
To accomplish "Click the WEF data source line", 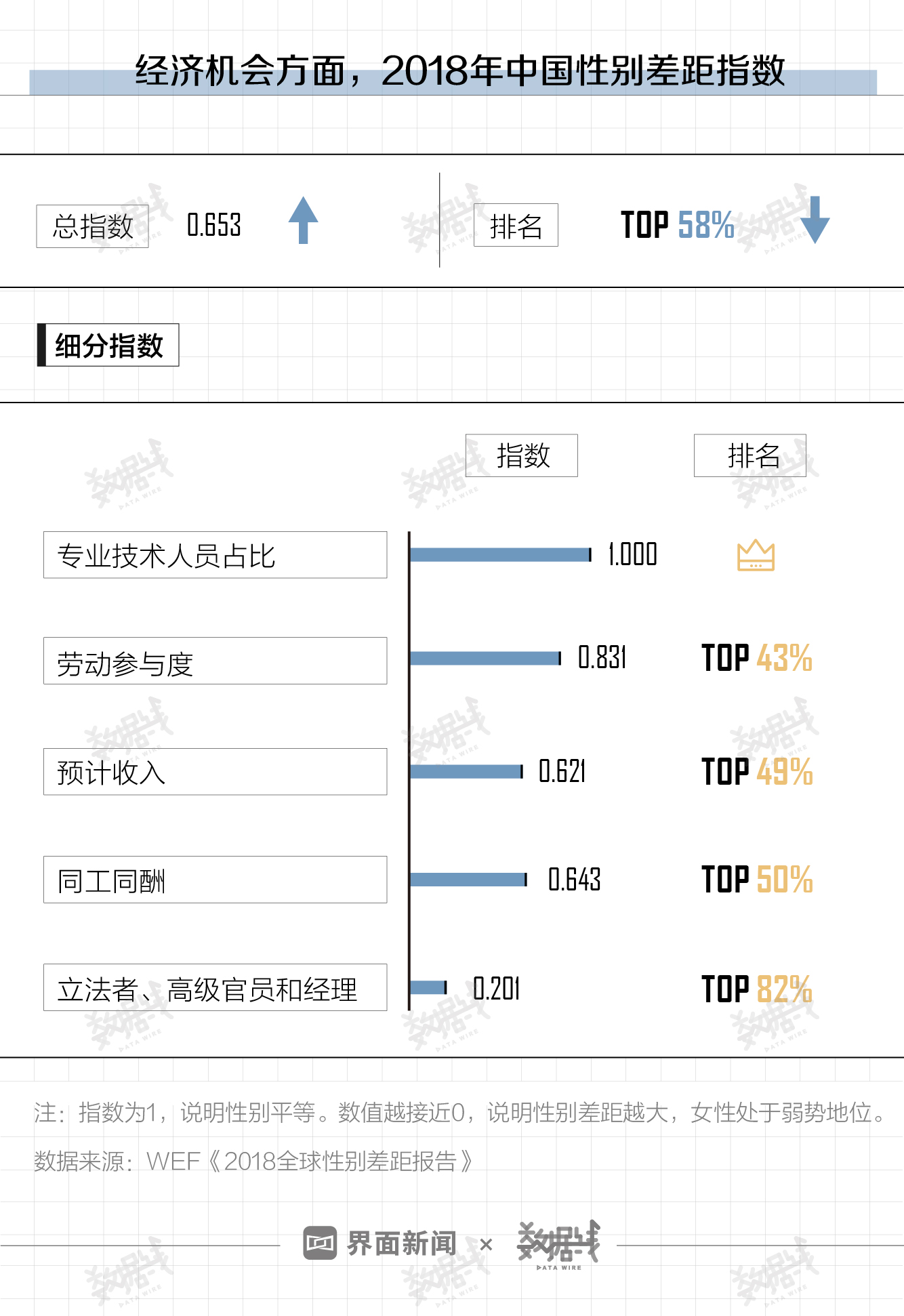I will coord(253,1161).
